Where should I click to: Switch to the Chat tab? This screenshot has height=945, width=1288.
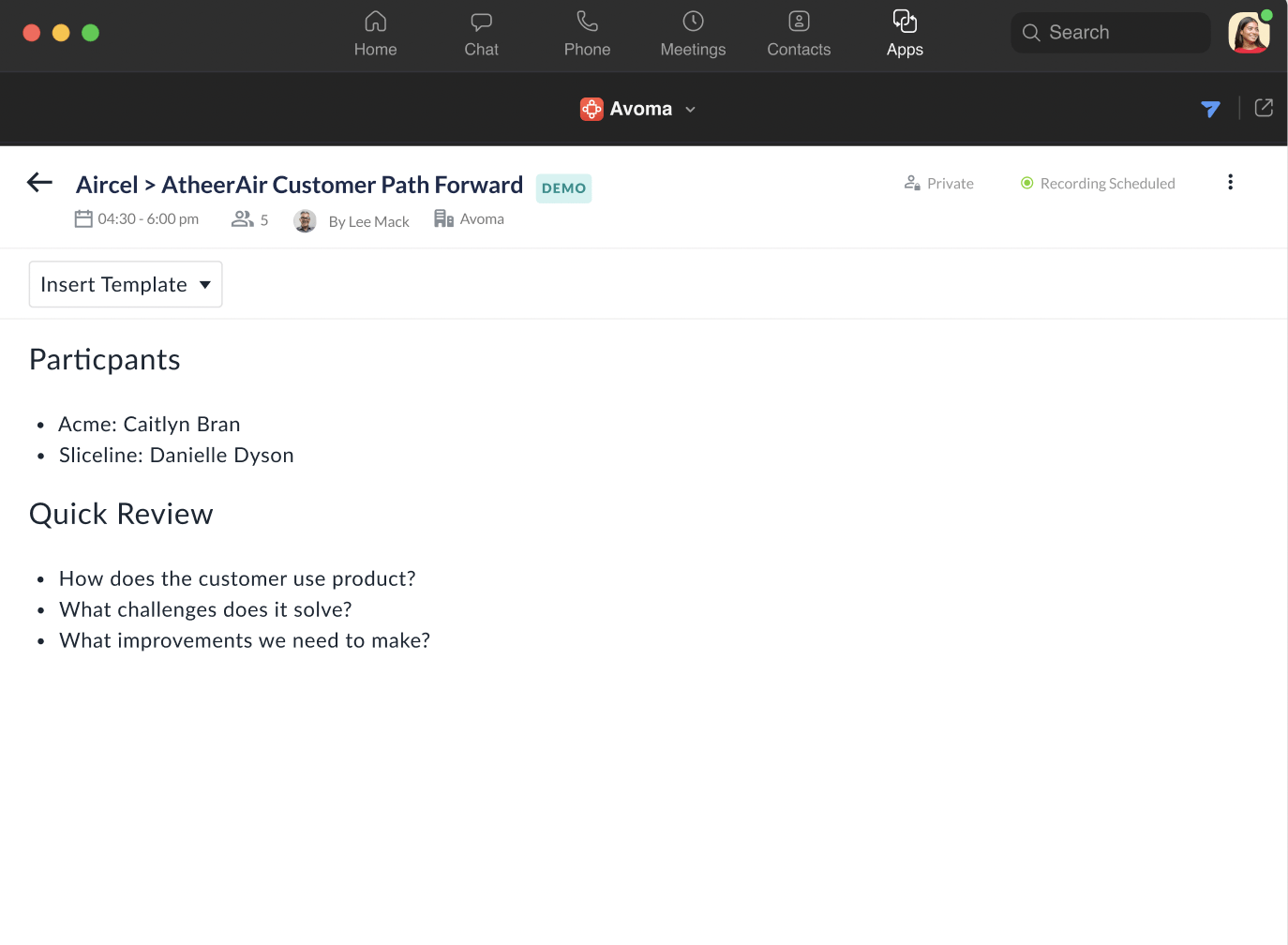[x=481, y=35]
